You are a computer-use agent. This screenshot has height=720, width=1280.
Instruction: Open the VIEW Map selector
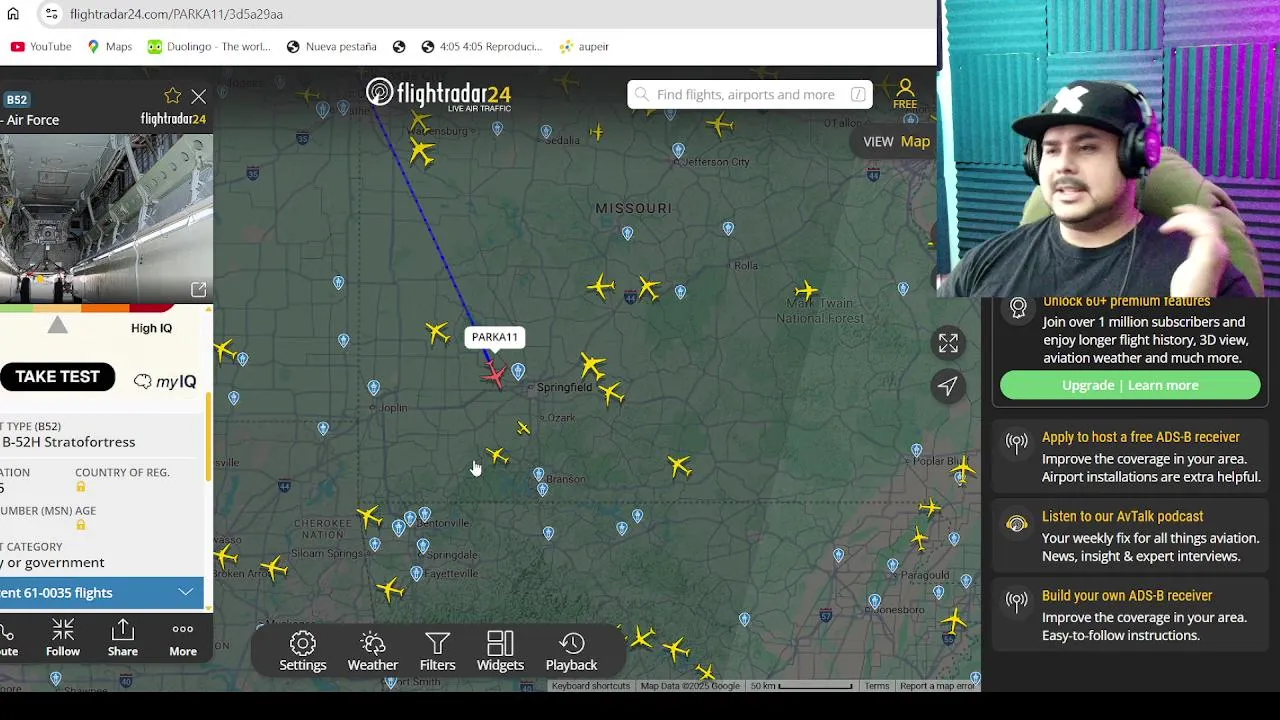pyautogui.click(x=896, y=141)
